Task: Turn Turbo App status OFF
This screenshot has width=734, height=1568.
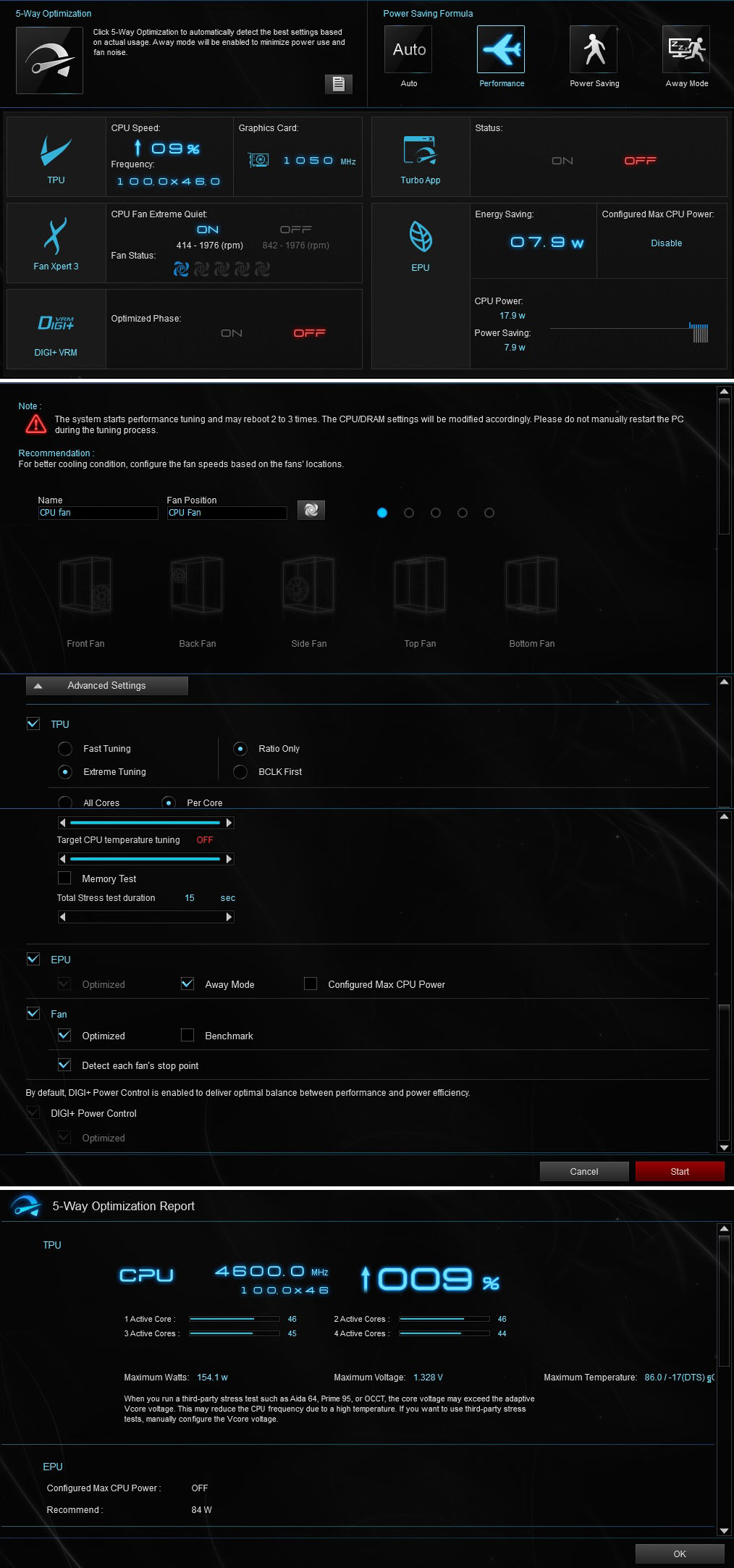Action: pyautogui.click(x=640, y=161)
